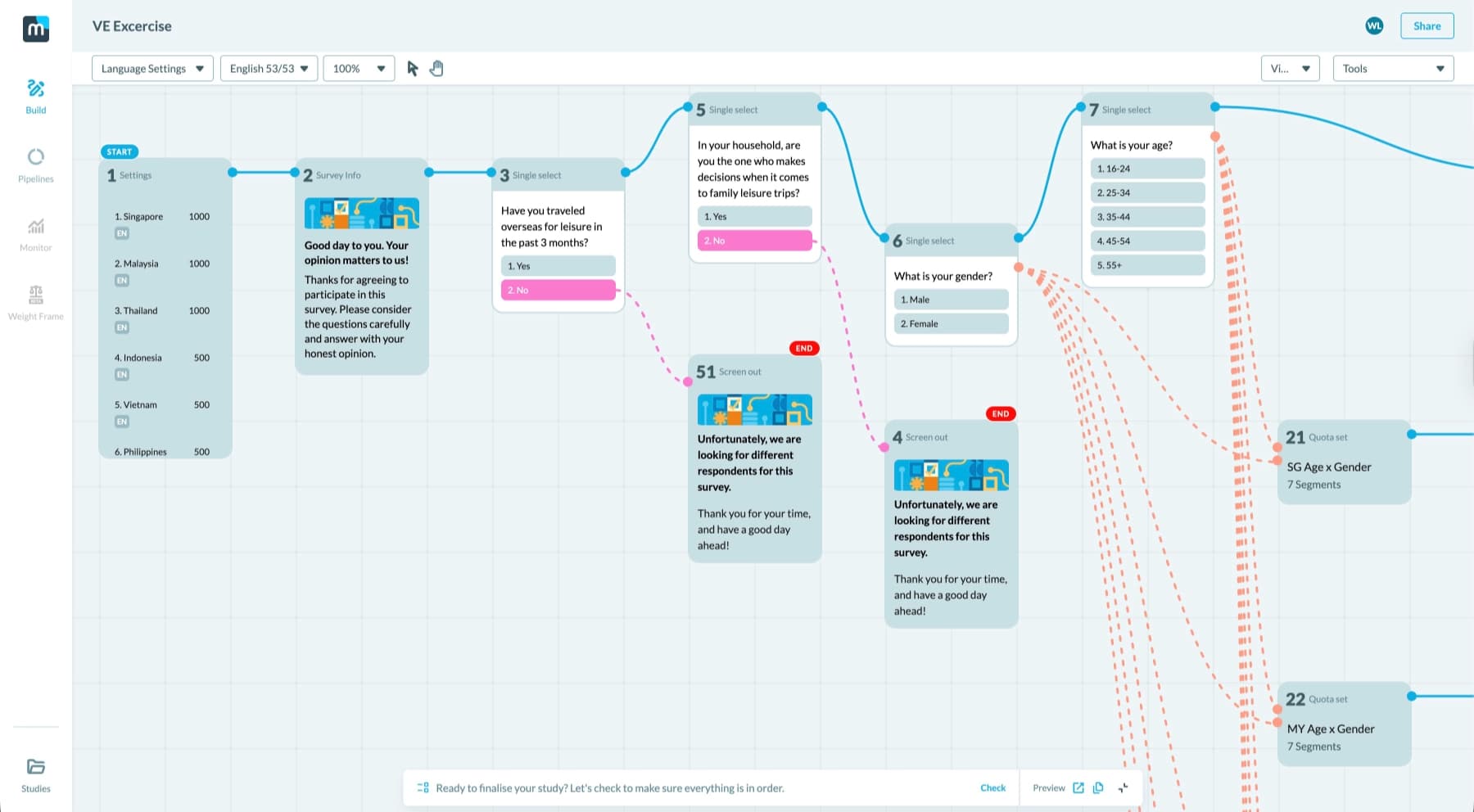Image resolution: width=1474 pixels, height=812 pixels.
Task: Select the SG Age x Gender quota card
Action: 1344,462
